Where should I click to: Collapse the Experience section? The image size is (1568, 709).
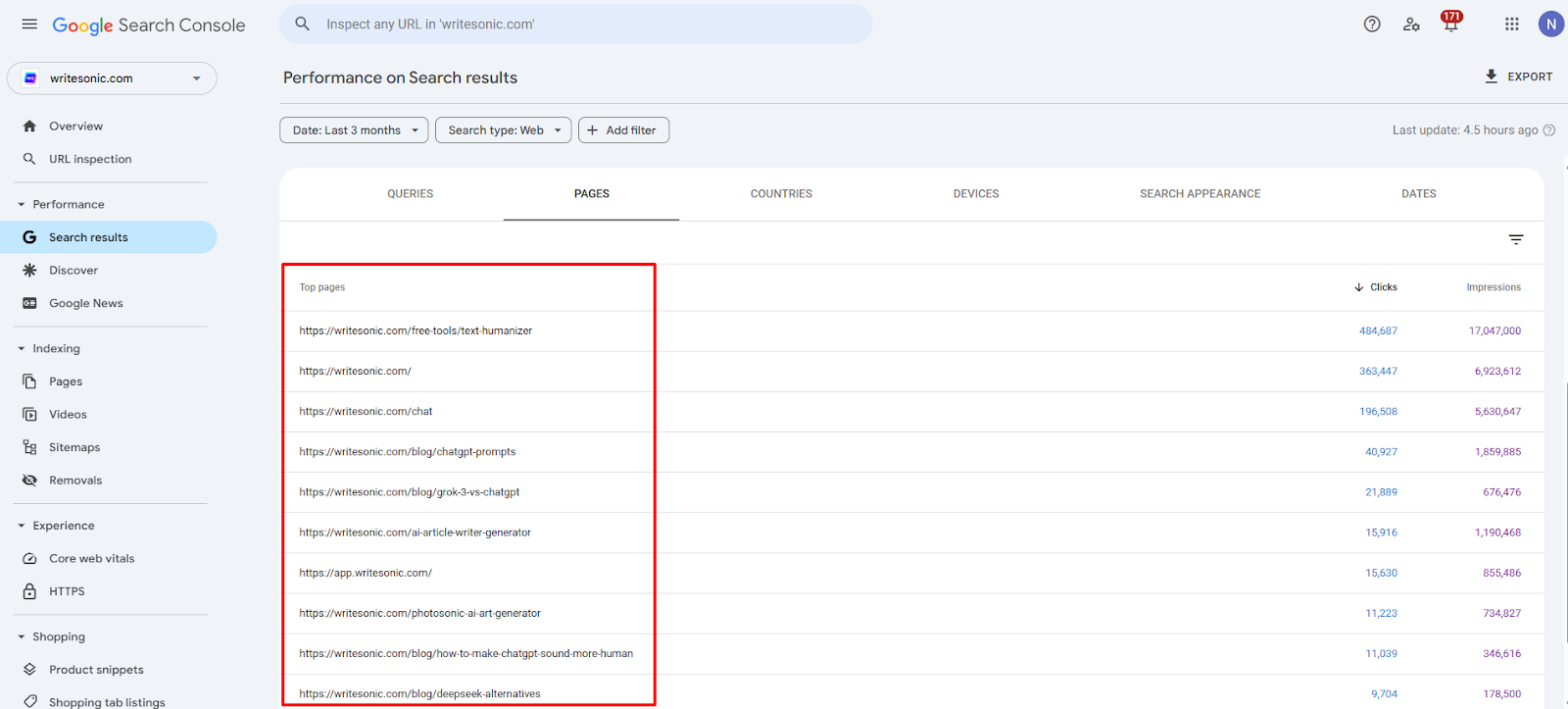pos(22,526)
